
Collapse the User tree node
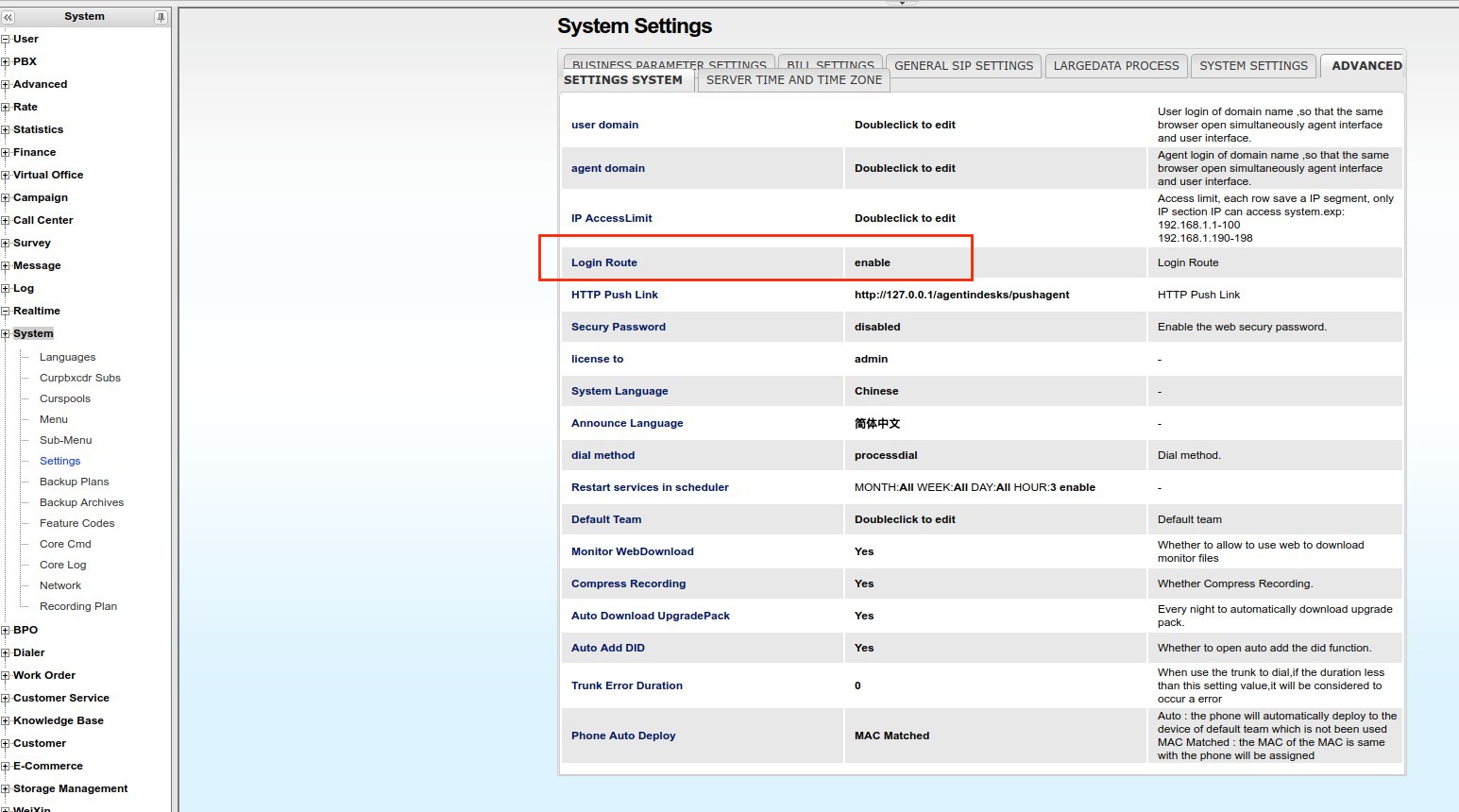(6, 40)
